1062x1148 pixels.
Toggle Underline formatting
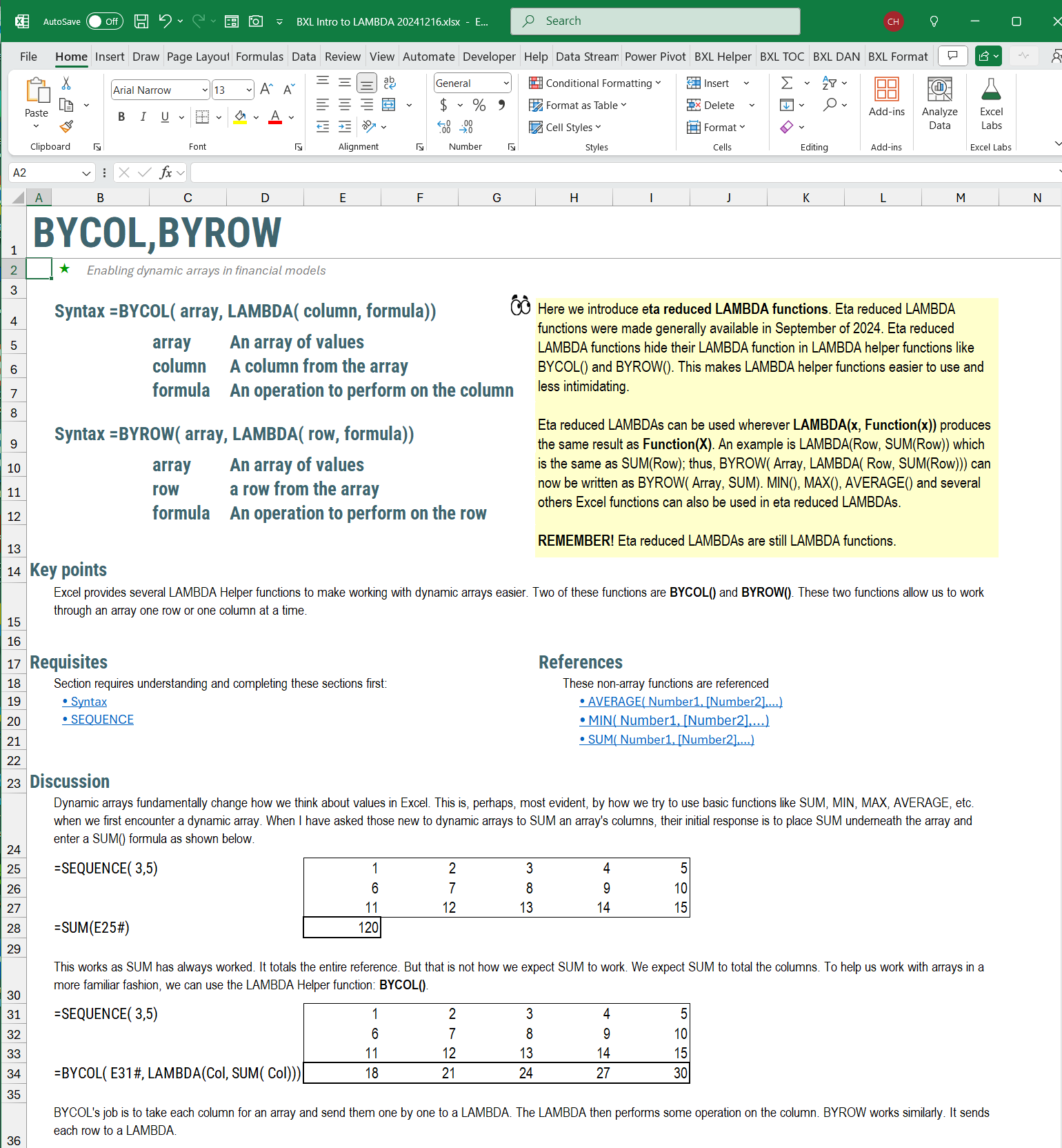pyautogui.click(x=165, y=117)
